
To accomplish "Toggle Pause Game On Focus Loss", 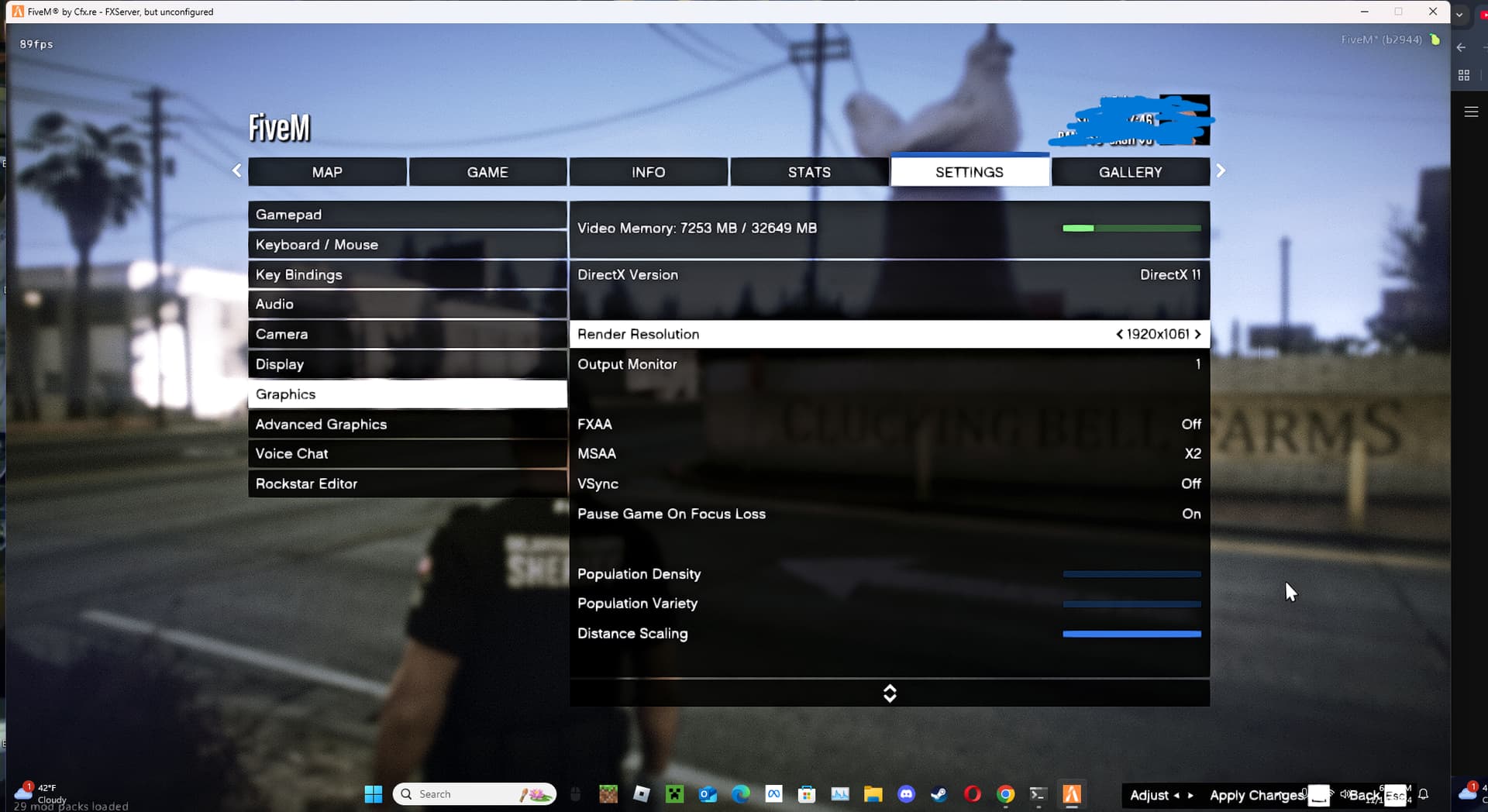I will coord(889,514).
